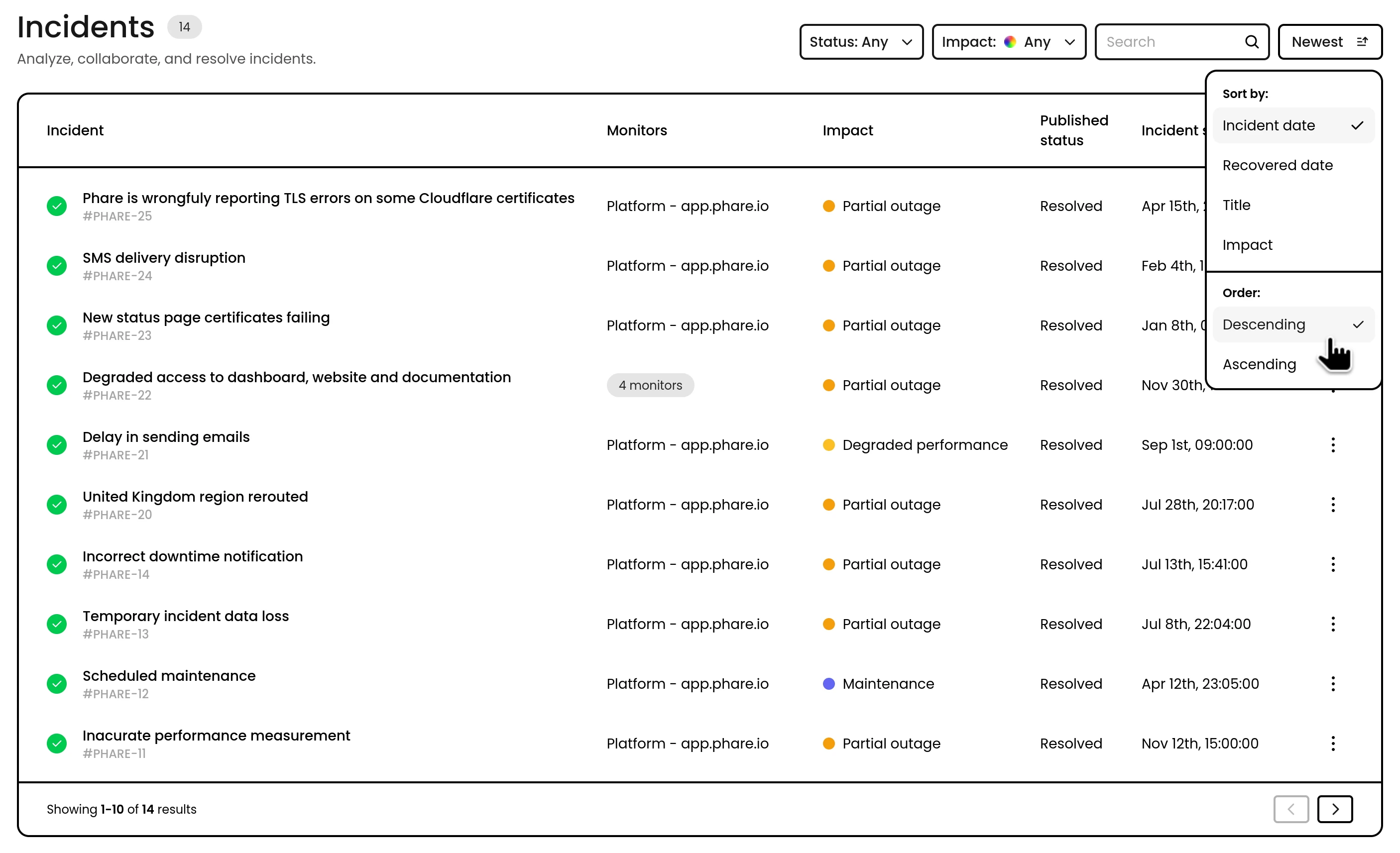Open SMS delivery disruption incident
Screen dimensions: 1400x853
point(164,257)
